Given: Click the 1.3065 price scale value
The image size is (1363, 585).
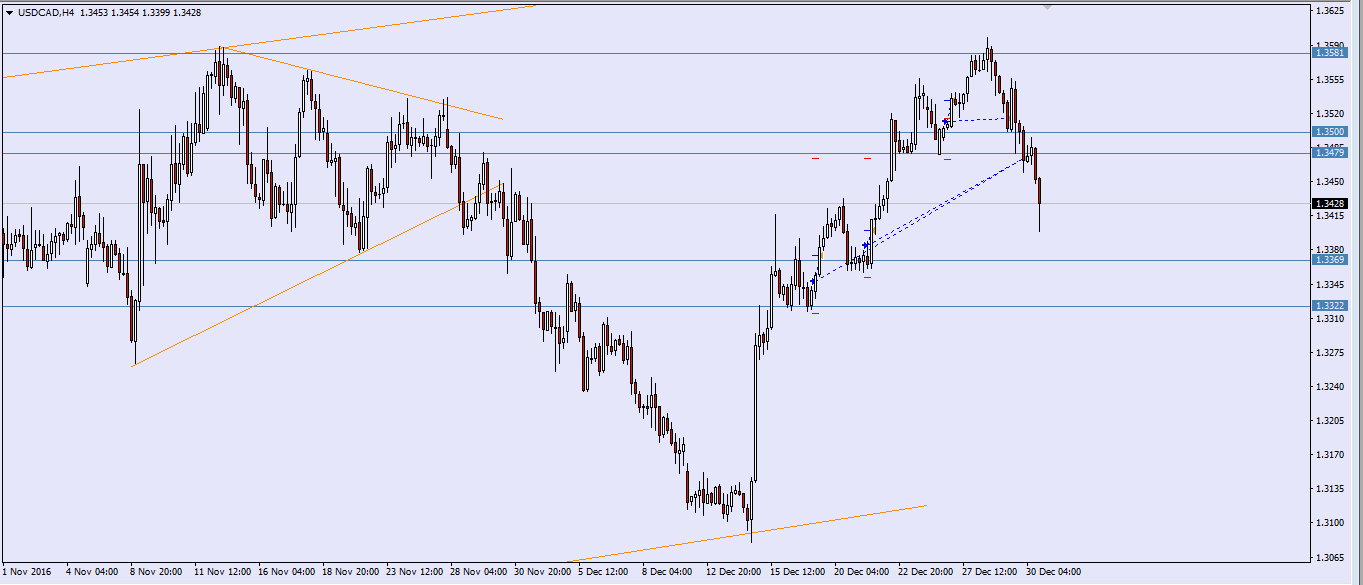Looking at the screenshot, I should (x=1330, y=557).
